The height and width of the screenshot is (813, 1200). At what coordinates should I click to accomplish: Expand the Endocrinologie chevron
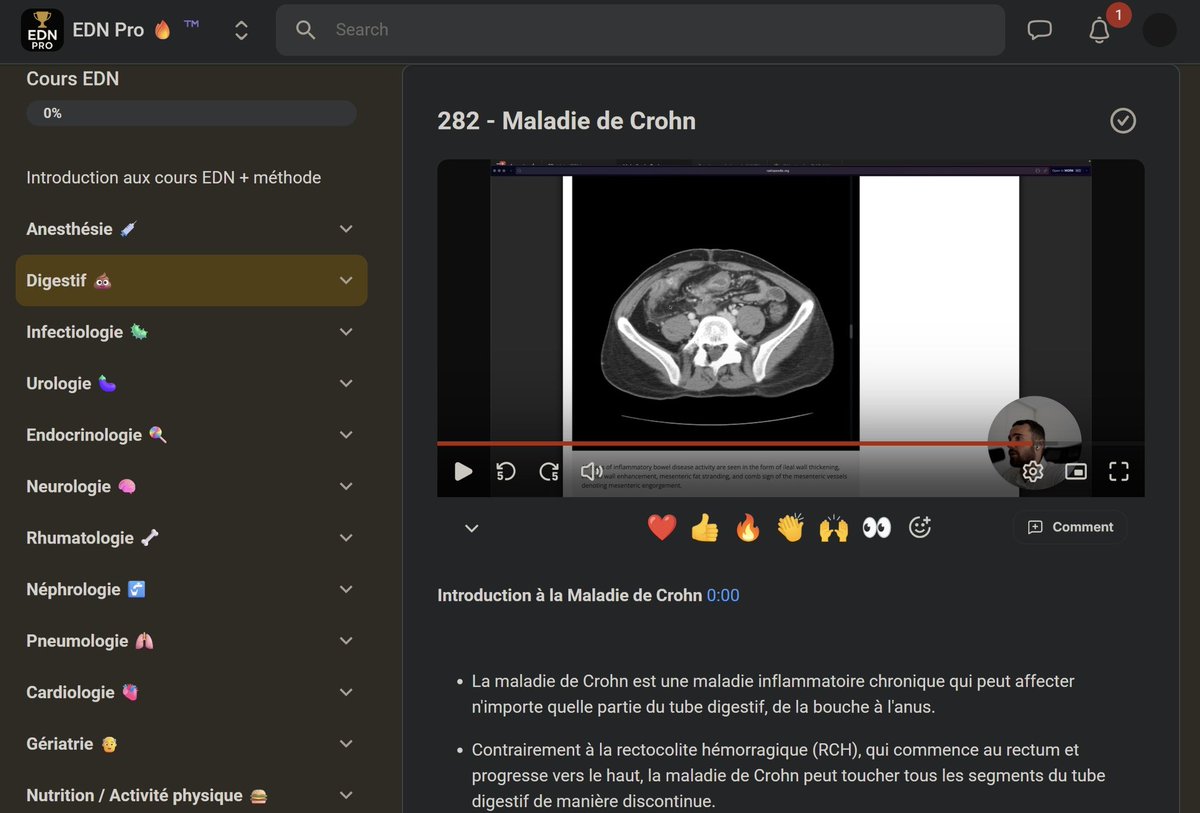click(346, 435)
